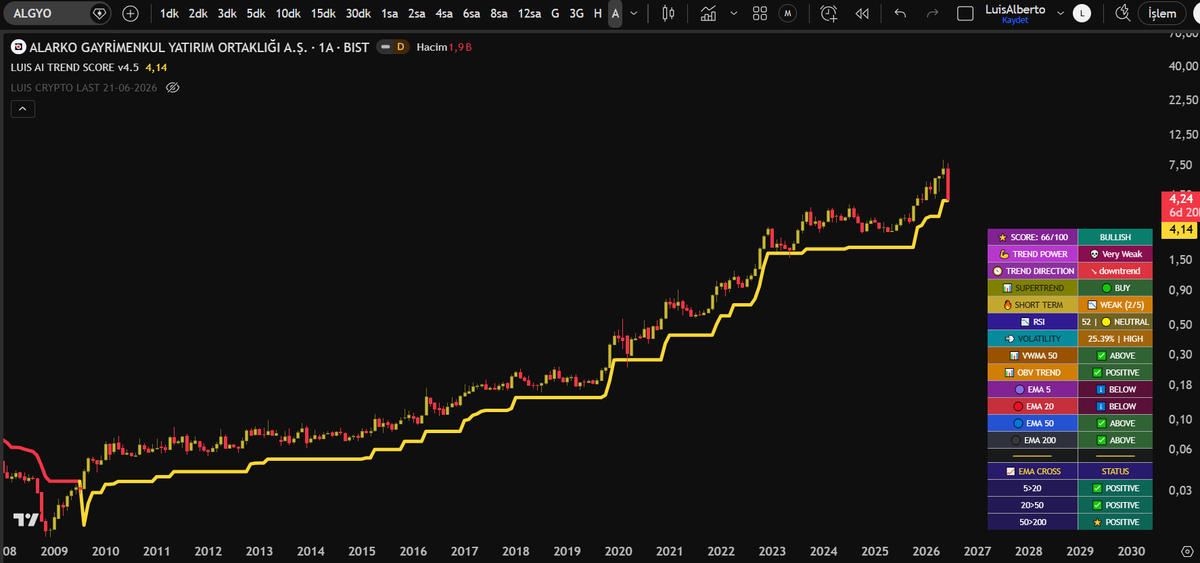The width and height of the screenshot is (1200, 563).
Task: Select the G daily interval
Action: pyautogui.click(x=555, y=13)
